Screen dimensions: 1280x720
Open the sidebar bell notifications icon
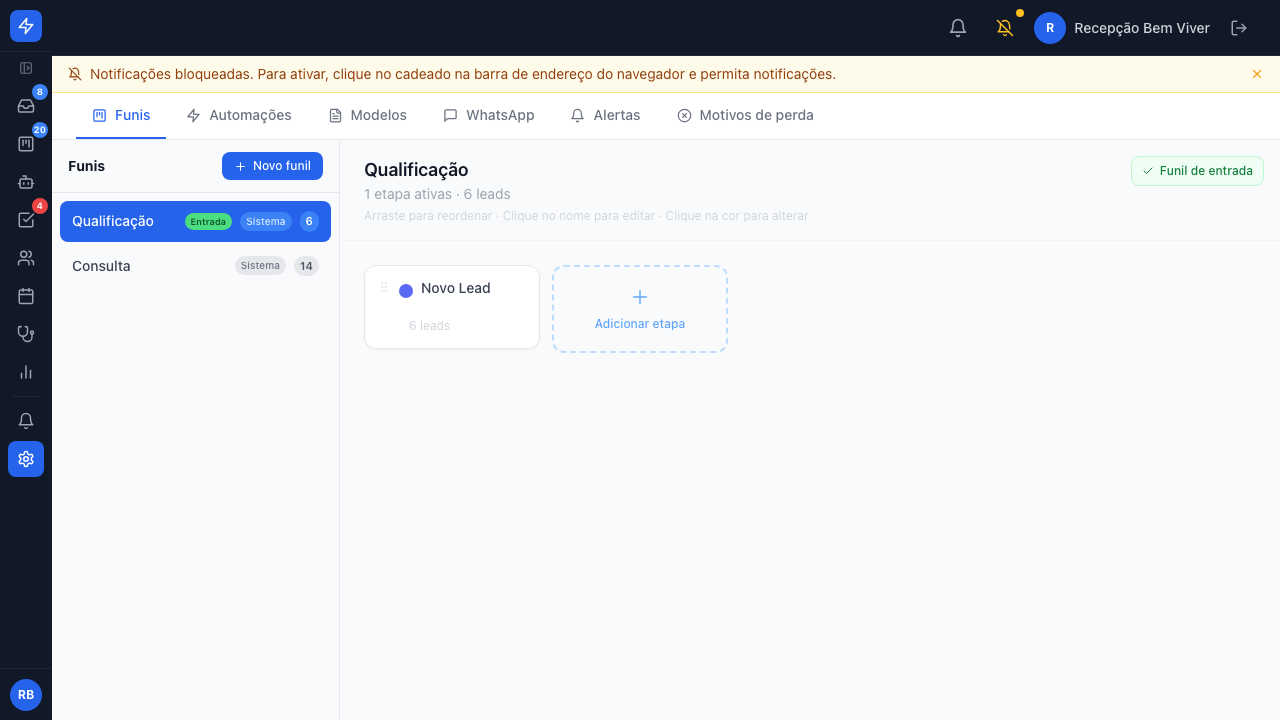tap(26, 421)
